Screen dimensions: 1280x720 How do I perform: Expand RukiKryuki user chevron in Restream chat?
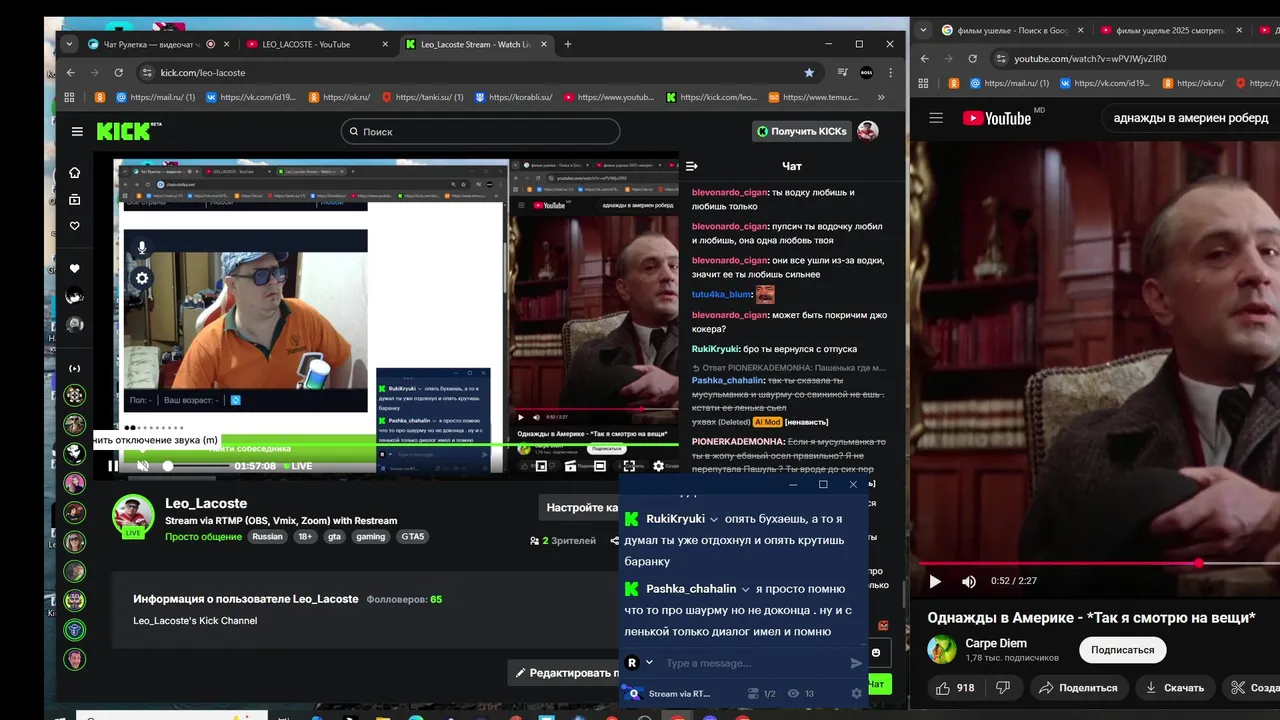(714, 519)
